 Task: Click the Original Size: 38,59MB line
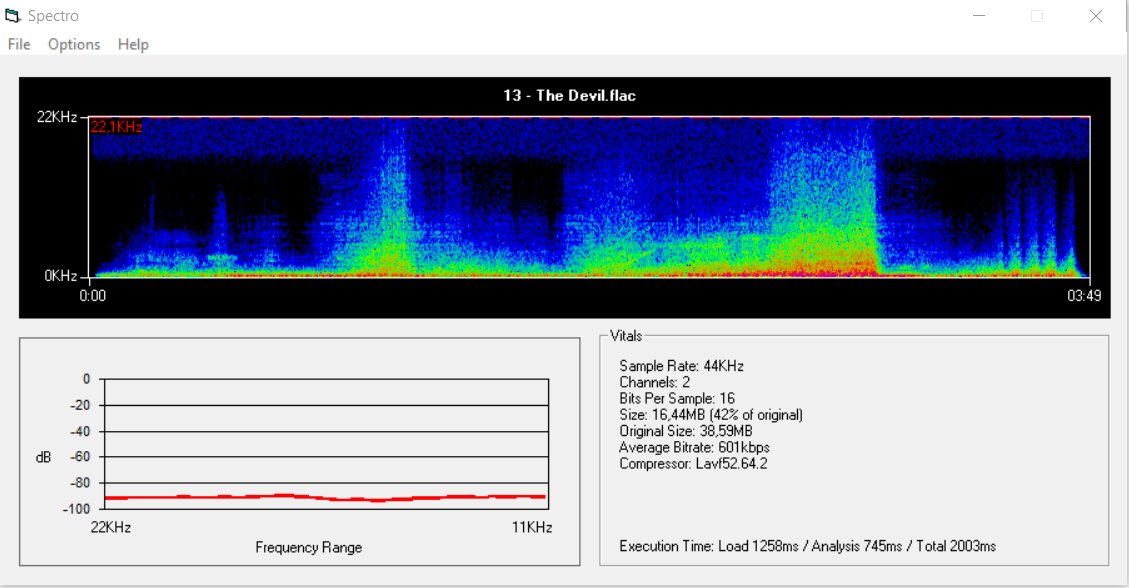coord(685,431)
